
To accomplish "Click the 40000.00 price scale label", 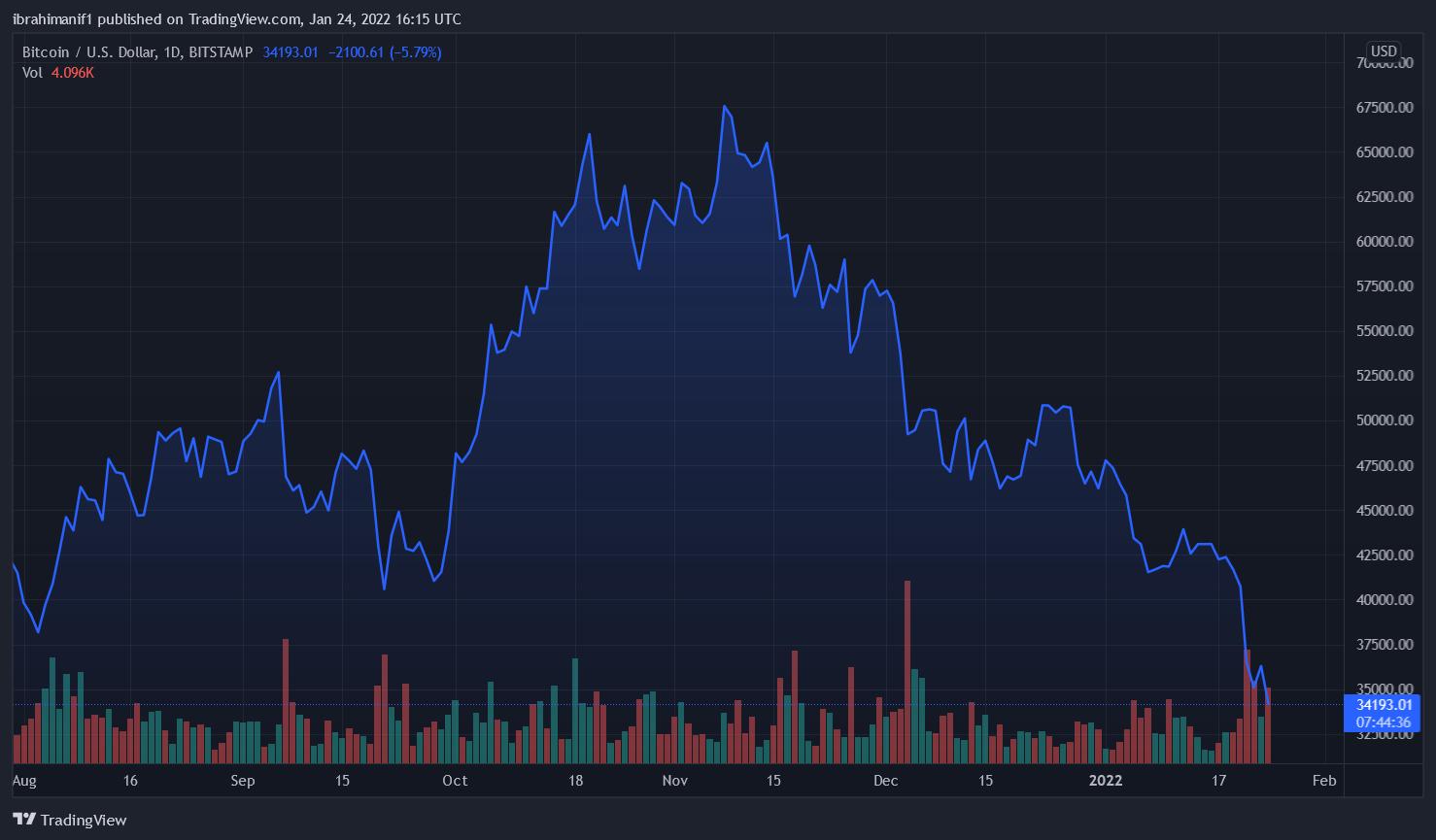I will 1385,600.
